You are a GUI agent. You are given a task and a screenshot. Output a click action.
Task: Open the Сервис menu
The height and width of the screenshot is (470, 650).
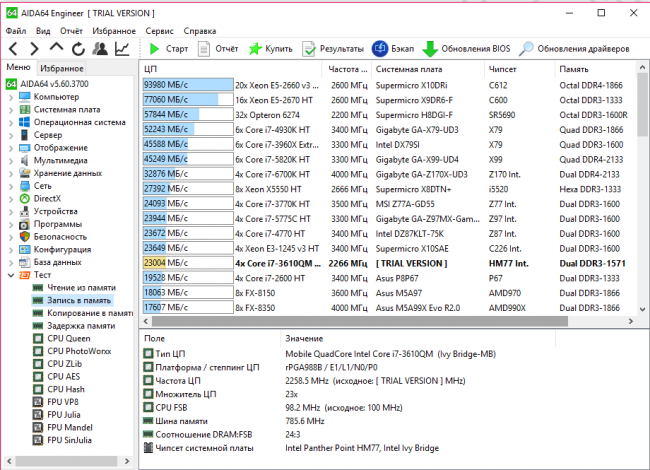coord(159,31)
